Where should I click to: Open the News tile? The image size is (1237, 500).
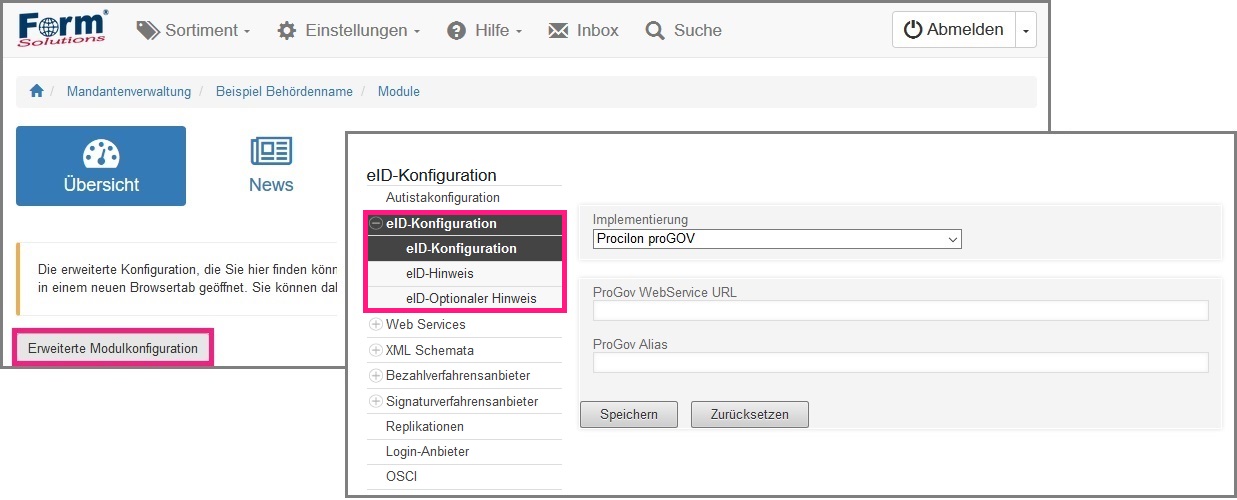(x=271, y=166)
